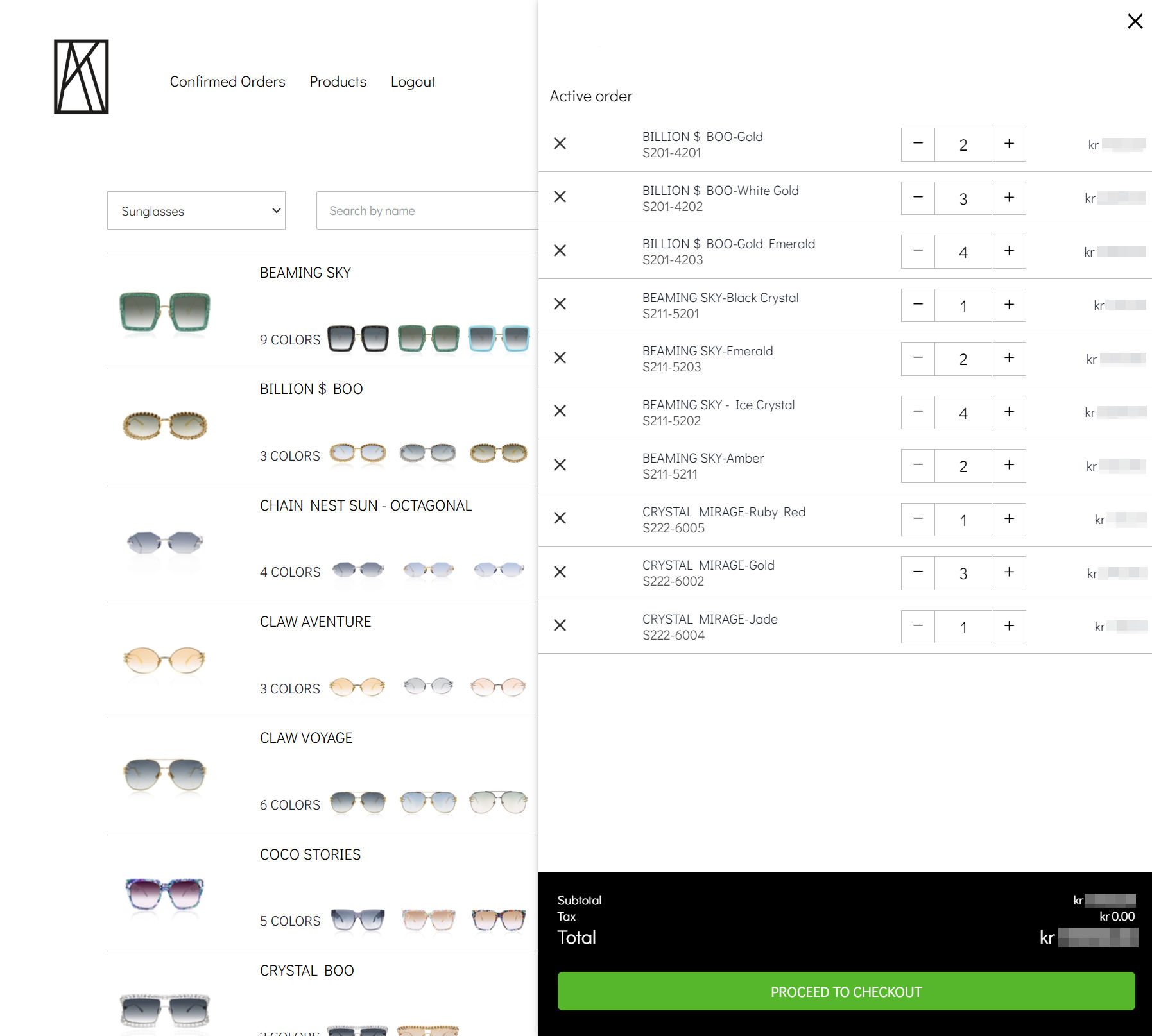The image size is (1152, 1036).
Task: Open the Sunglasses category dropdown
Action: 196,210
